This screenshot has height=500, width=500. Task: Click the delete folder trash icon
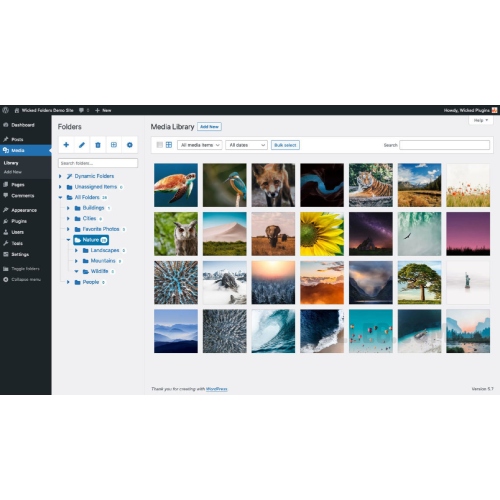click(x=98, y=145)
